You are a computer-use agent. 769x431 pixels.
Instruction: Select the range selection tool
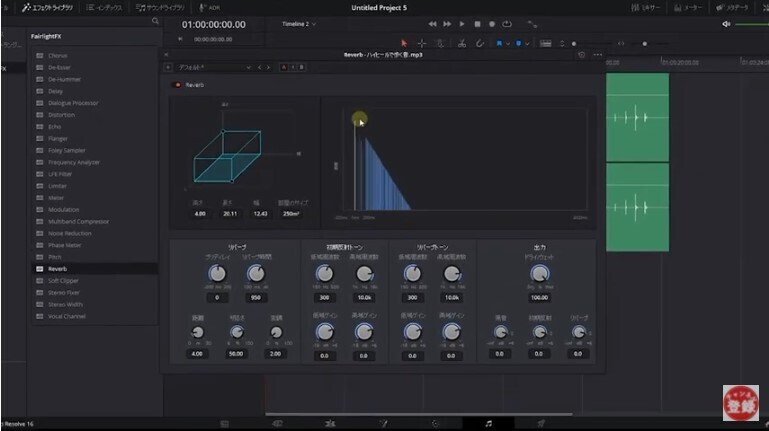(422, 44)
